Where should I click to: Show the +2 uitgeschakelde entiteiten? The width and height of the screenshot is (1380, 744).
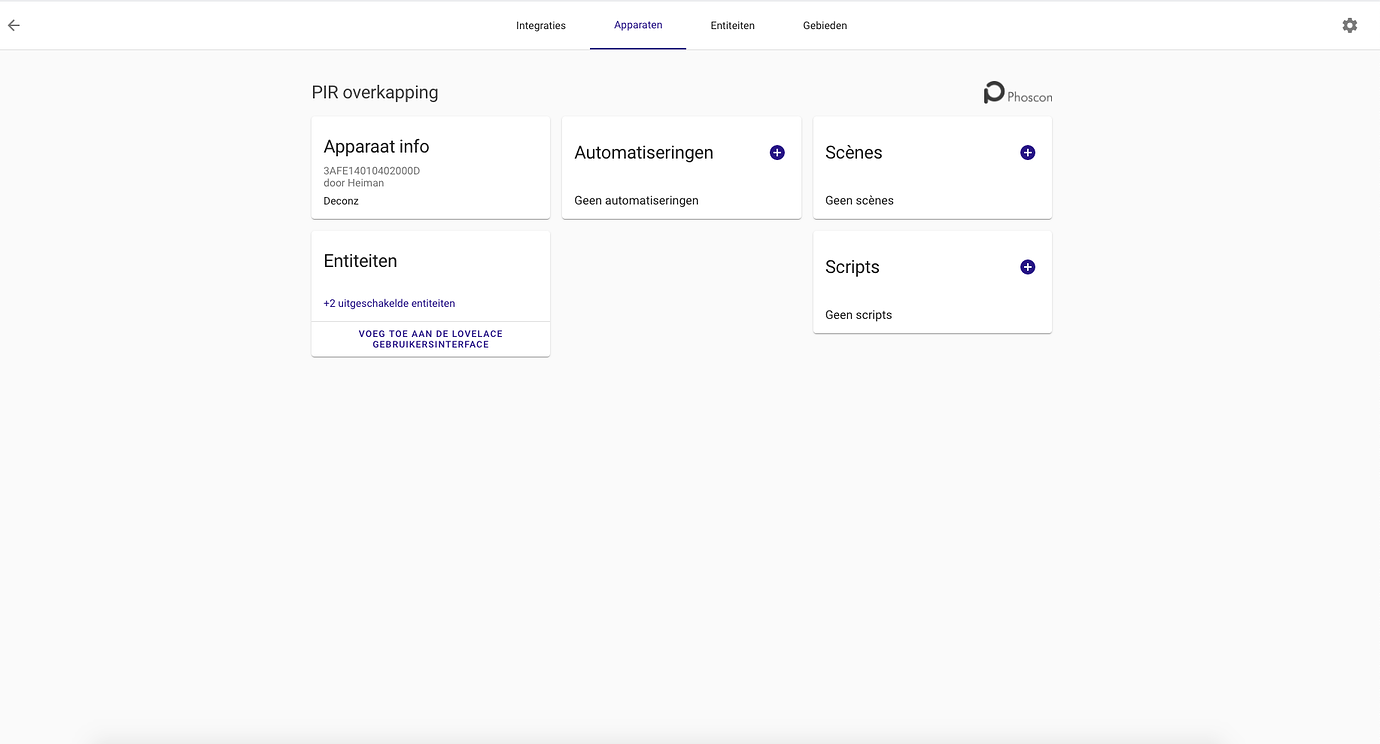[x=388, y=303]
